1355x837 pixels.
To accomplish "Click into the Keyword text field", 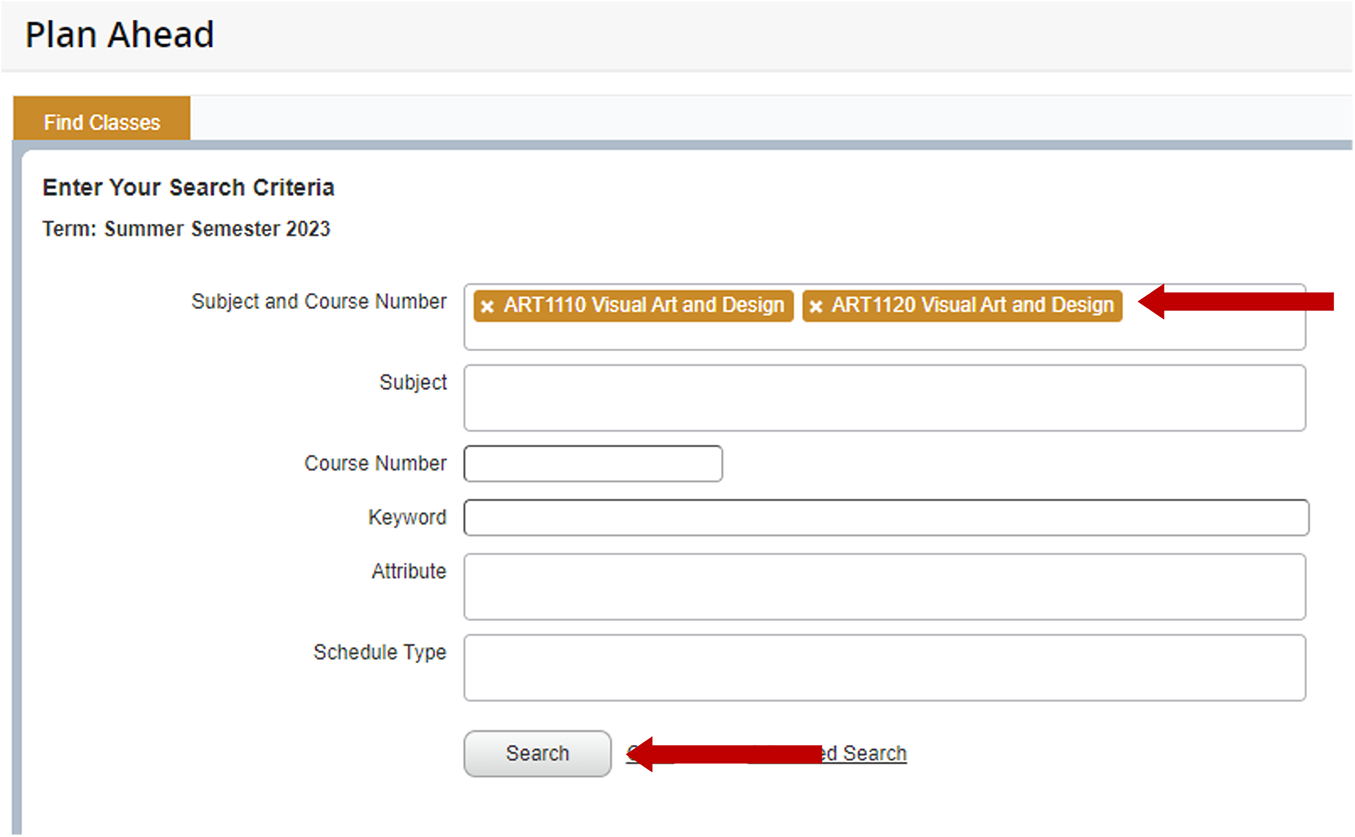I will [886, 518].
